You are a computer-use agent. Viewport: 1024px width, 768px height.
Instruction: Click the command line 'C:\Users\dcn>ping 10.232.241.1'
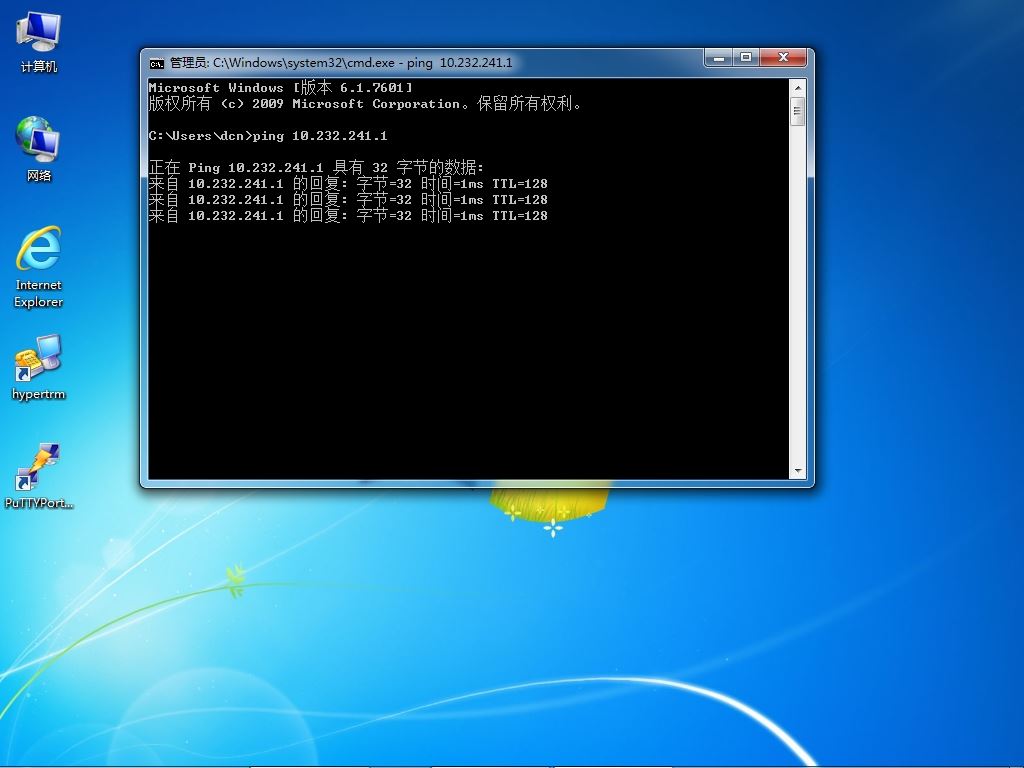click(x=268, y=136)
